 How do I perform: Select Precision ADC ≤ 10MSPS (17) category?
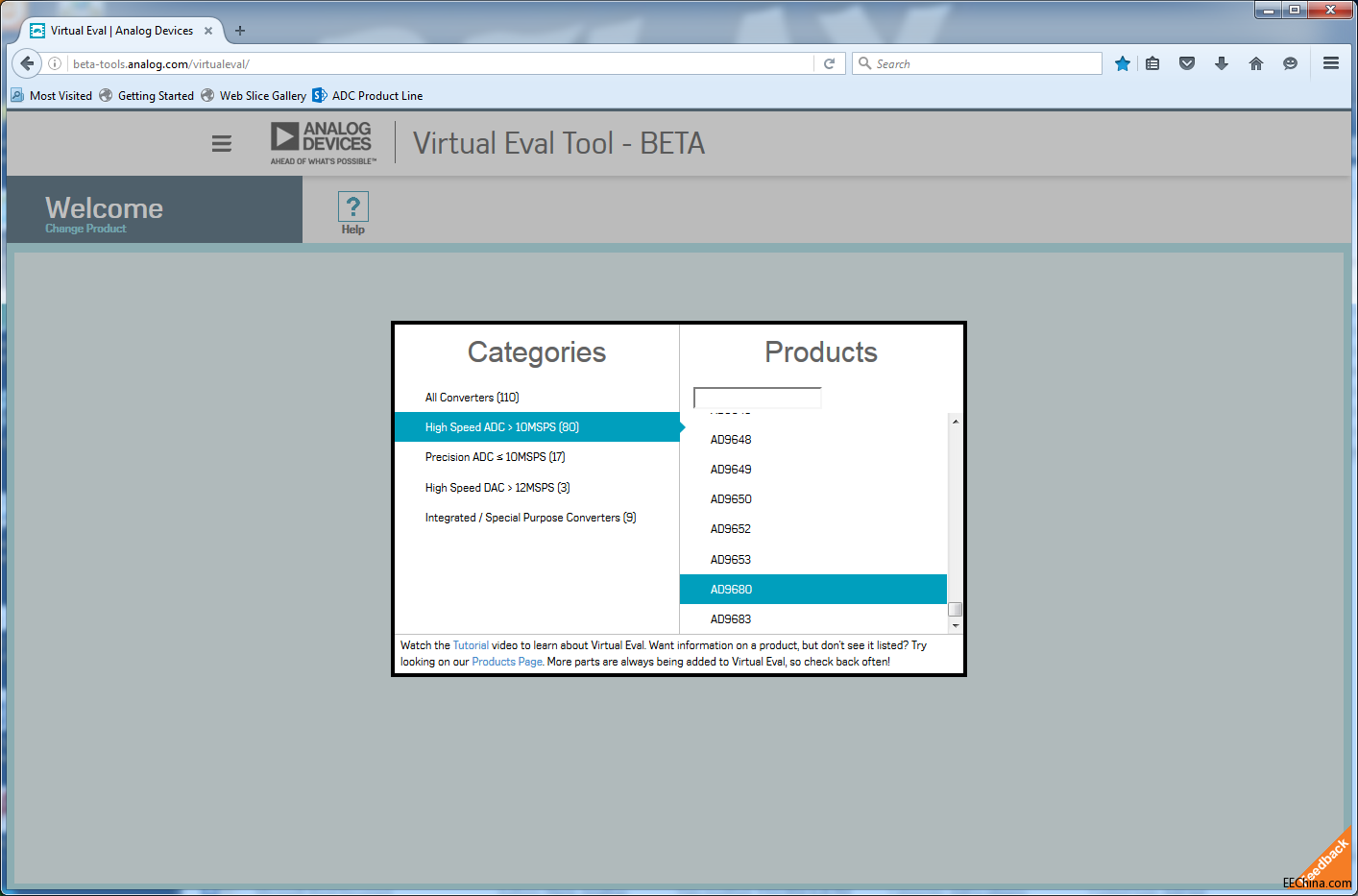tap(537, 457)
